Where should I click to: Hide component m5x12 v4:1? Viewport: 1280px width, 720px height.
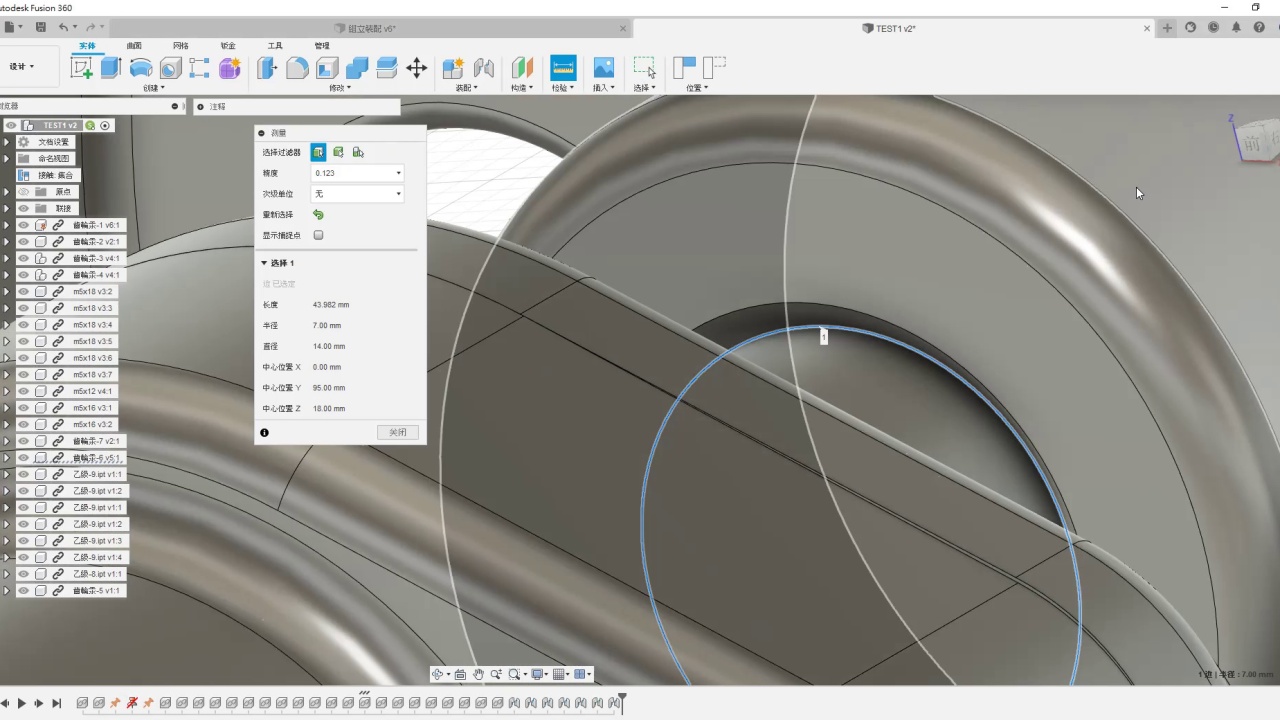[23, 391]
